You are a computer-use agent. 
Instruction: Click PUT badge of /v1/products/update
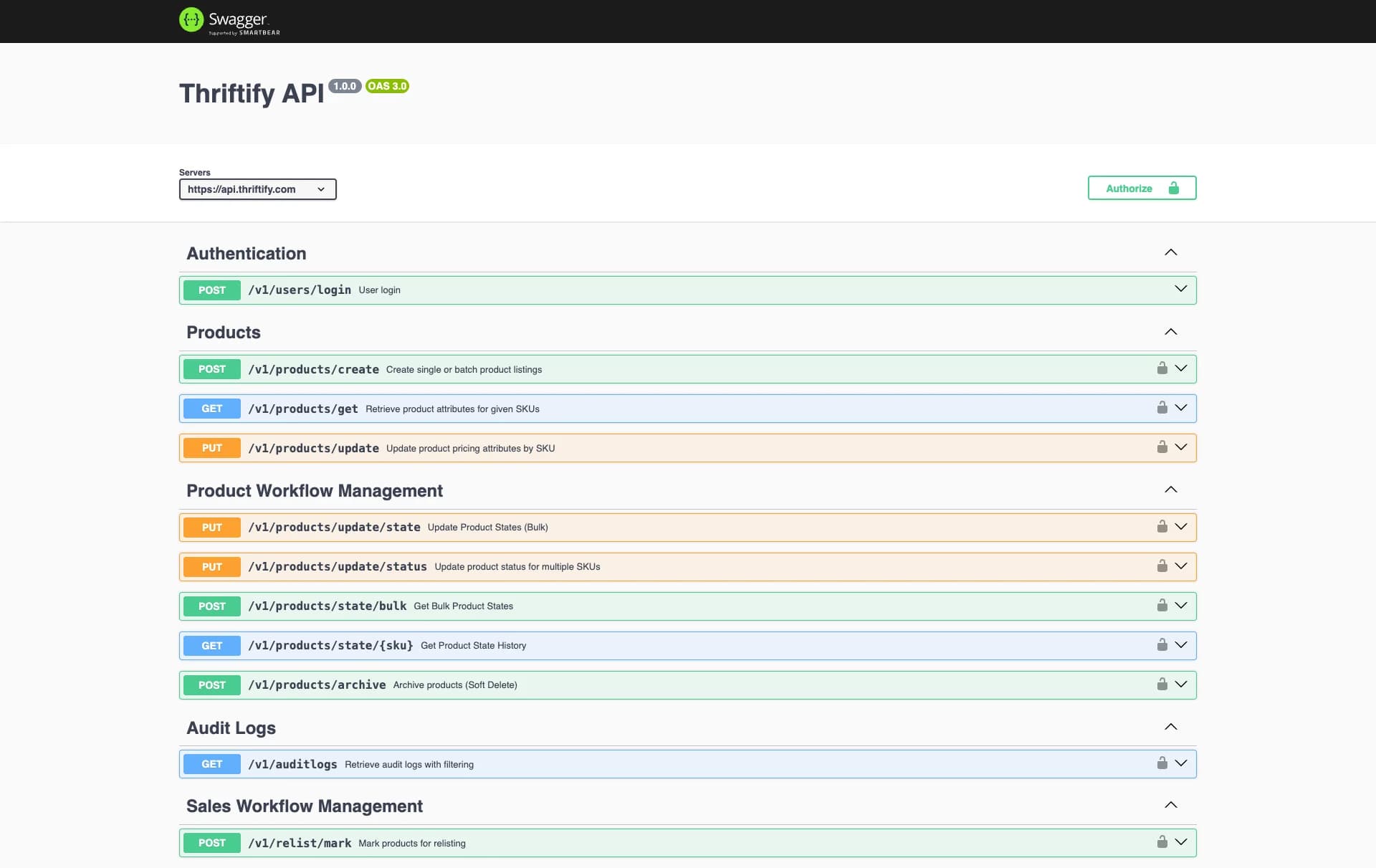(212, 448)
